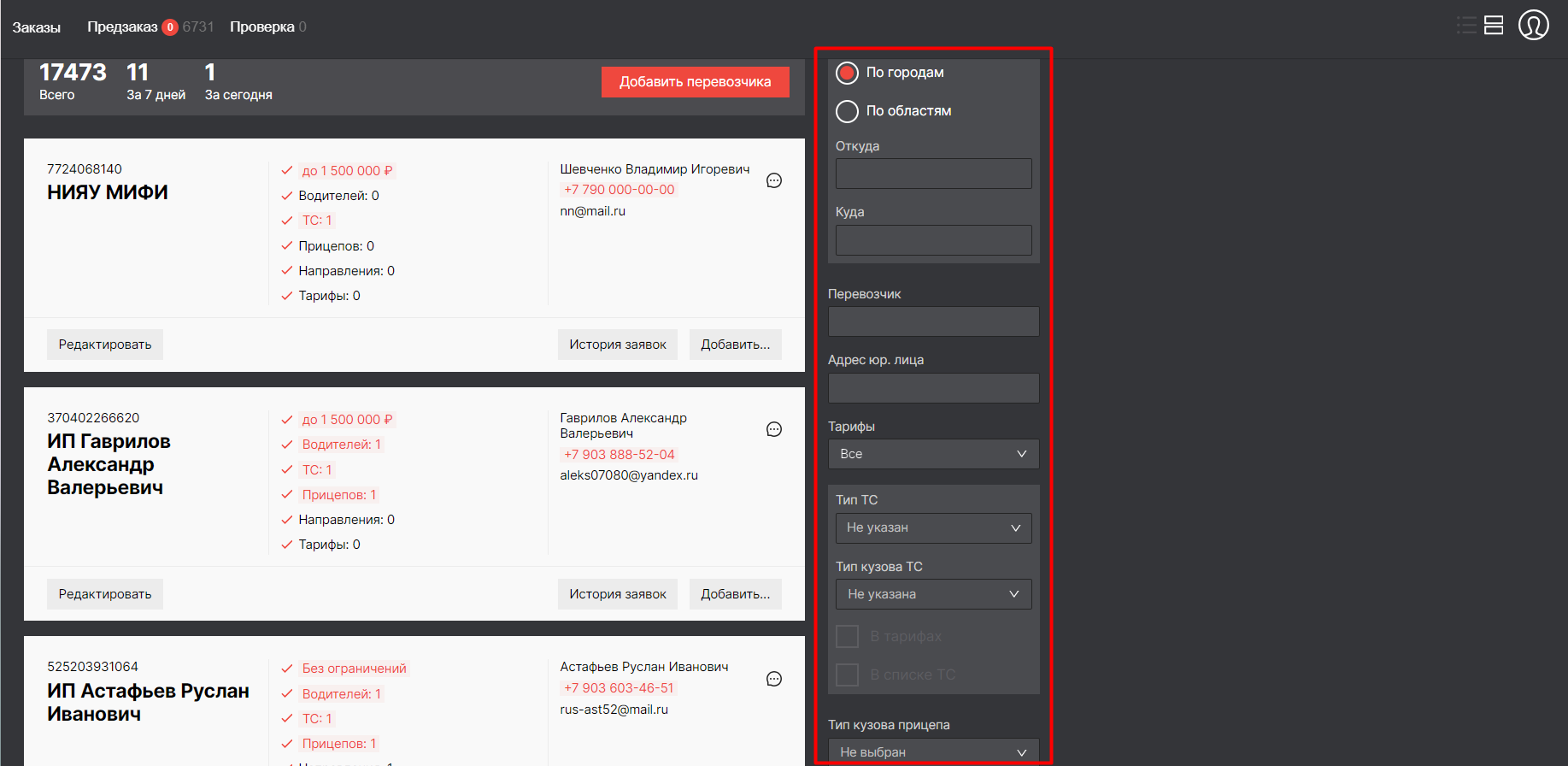Open the Проверка tab
The image size is (1568, 766).
point(261,27)
